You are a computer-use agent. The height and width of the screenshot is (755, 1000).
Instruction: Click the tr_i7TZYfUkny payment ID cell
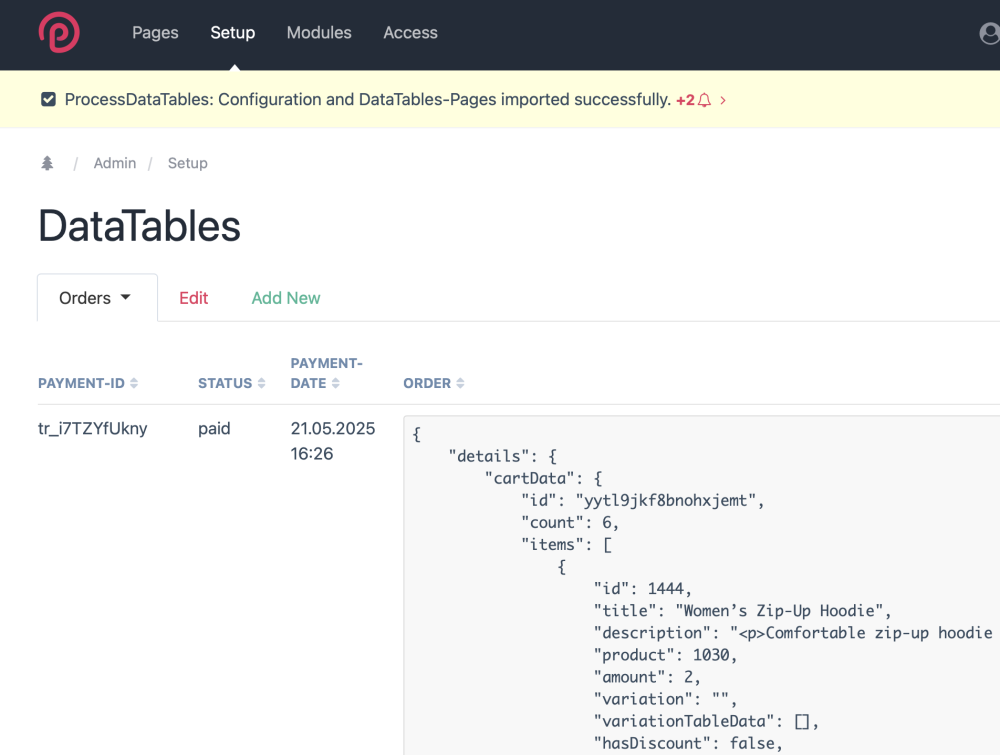point(93,429)
